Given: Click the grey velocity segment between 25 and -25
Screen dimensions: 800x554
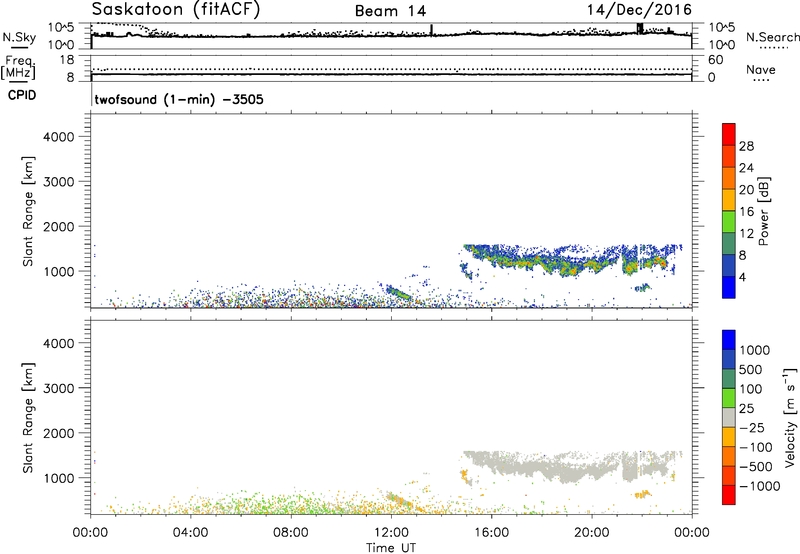Looking at the screenshot, I should point(729,418).
